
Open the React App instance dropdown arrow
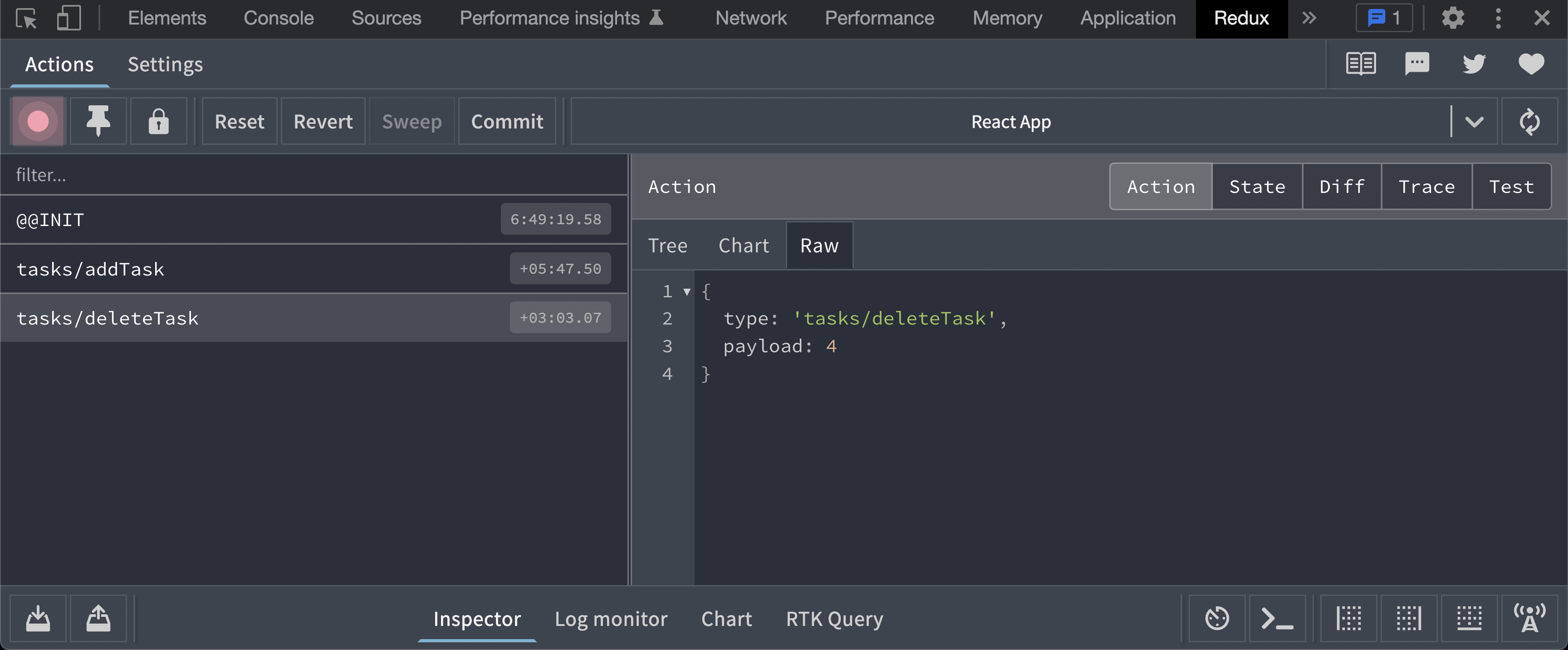[1474, 121]
